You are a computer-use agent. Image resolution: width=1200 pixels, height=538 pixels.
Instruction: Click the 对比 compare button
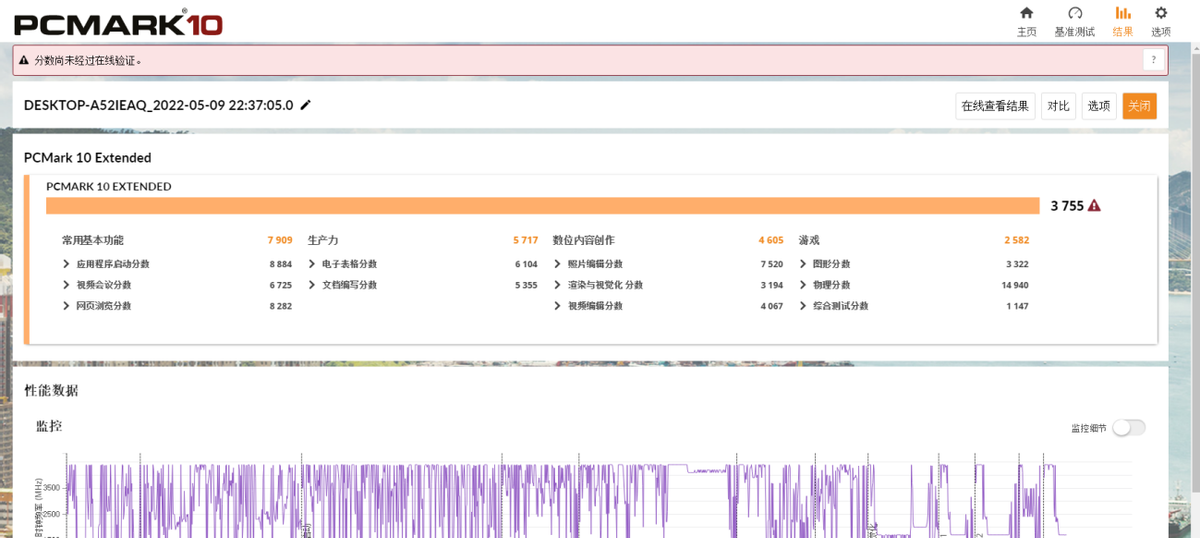[1058, 106]
